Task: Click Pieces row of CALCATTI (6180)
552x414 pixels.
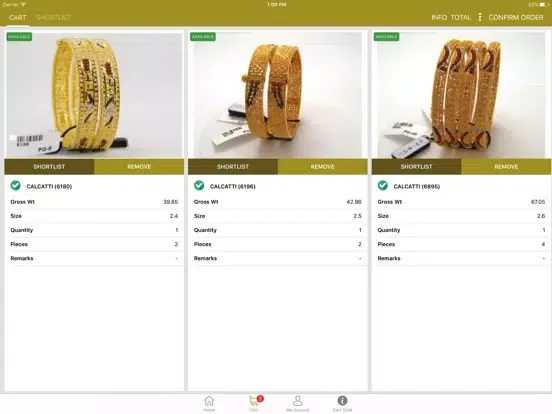Action: coord(94,244)
